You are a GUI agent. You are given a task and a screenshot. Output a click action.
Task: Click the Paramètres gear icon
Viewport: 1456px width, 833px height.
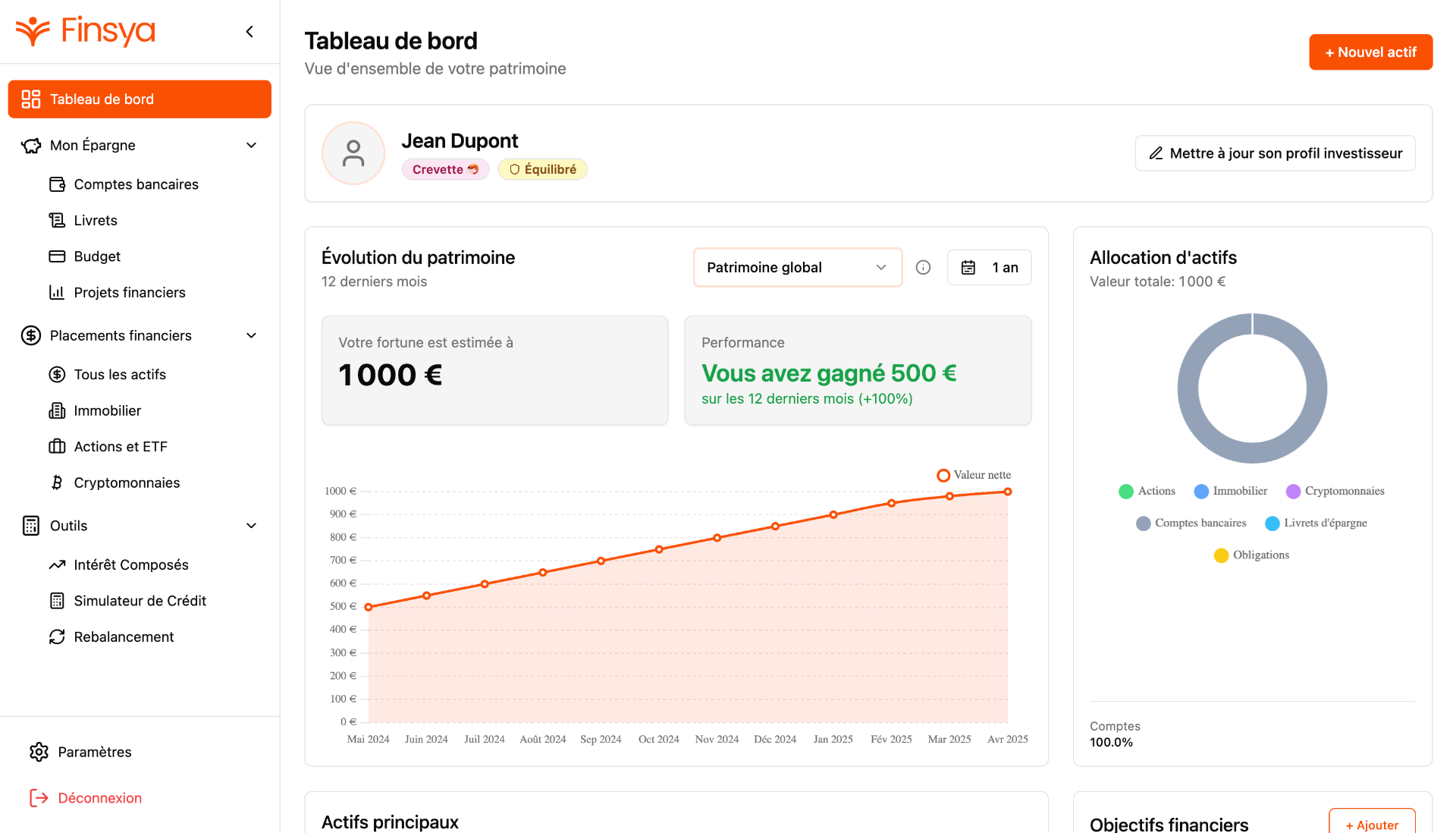pyautogui.click(x=39, y=752)
